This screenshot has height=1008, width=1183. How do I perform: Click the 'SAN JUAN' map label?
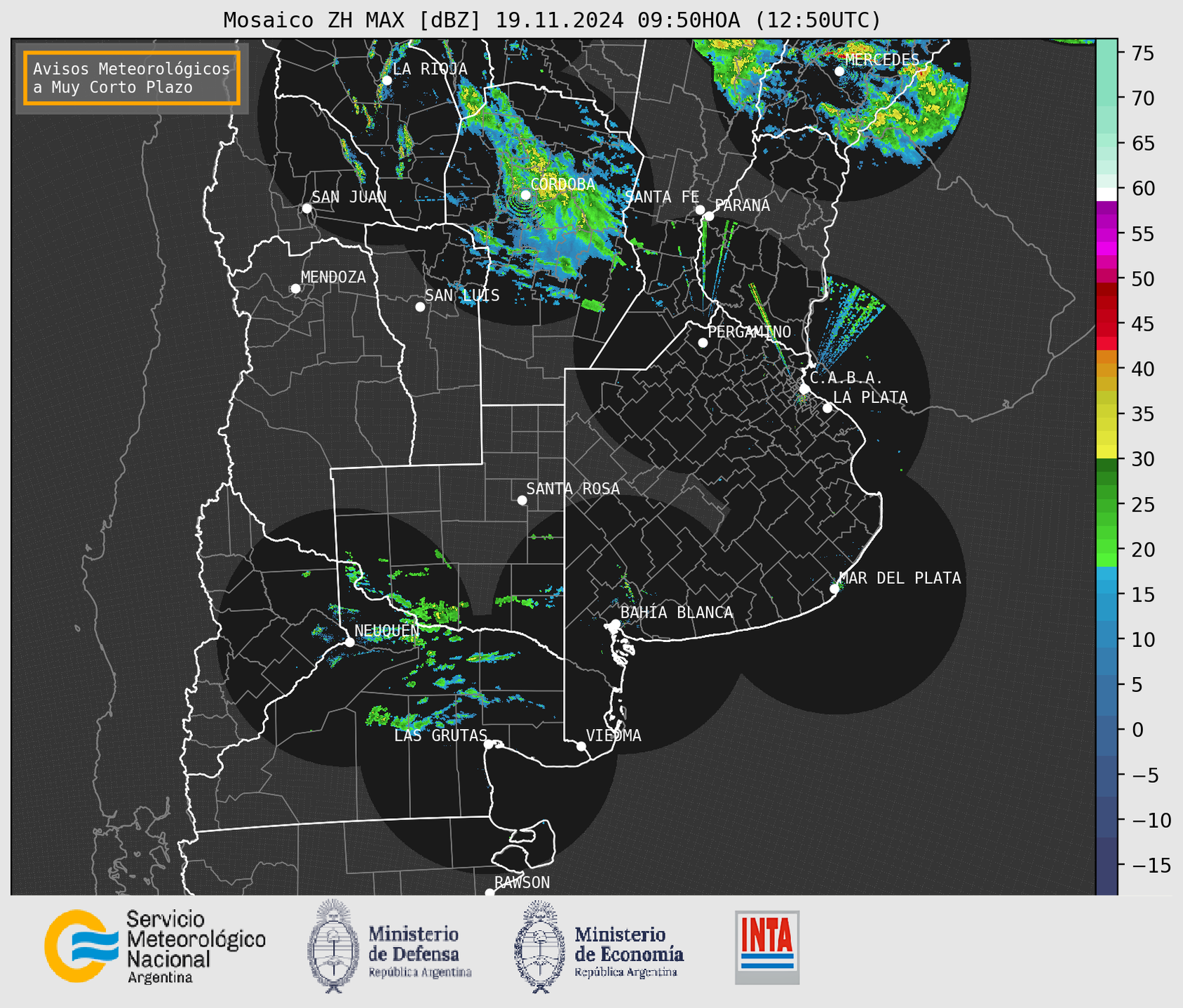(x=349, y=197)
